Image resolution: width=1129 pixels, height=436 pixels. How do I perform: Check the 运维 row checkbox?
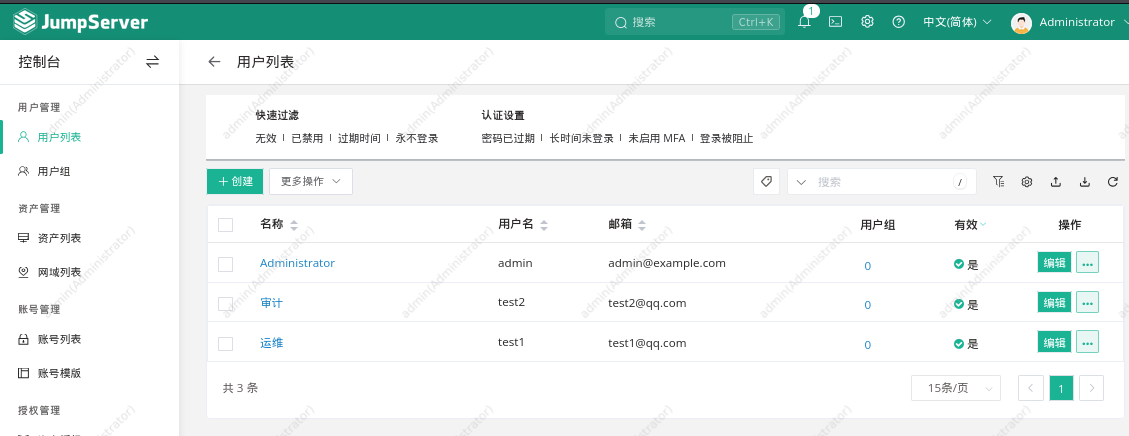(225, 343)
